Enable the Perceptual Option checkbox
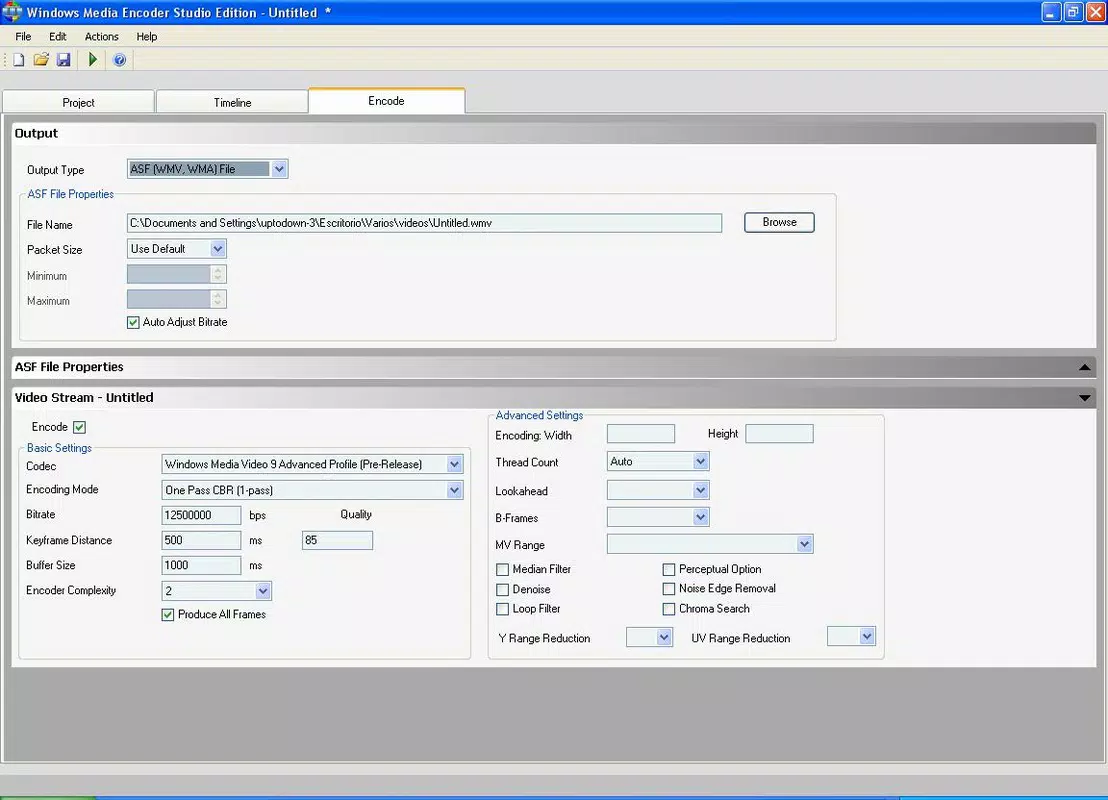 (x=668, y=570)
